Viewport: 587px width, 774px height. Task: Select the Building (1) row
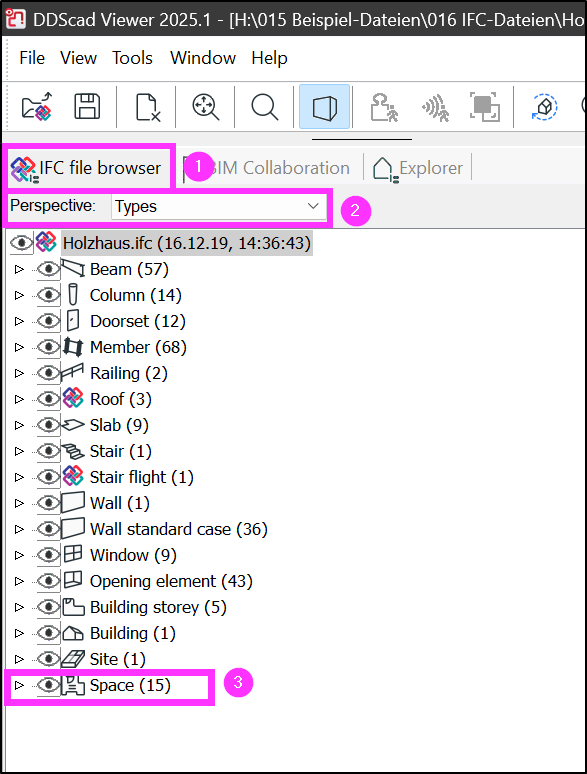(133, 633)
